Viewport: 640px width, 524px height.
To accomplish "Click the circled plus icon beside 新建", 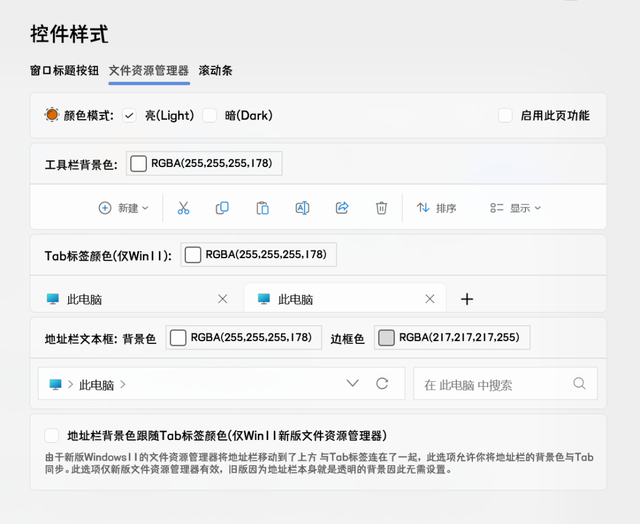I will (x=105, y=208).
